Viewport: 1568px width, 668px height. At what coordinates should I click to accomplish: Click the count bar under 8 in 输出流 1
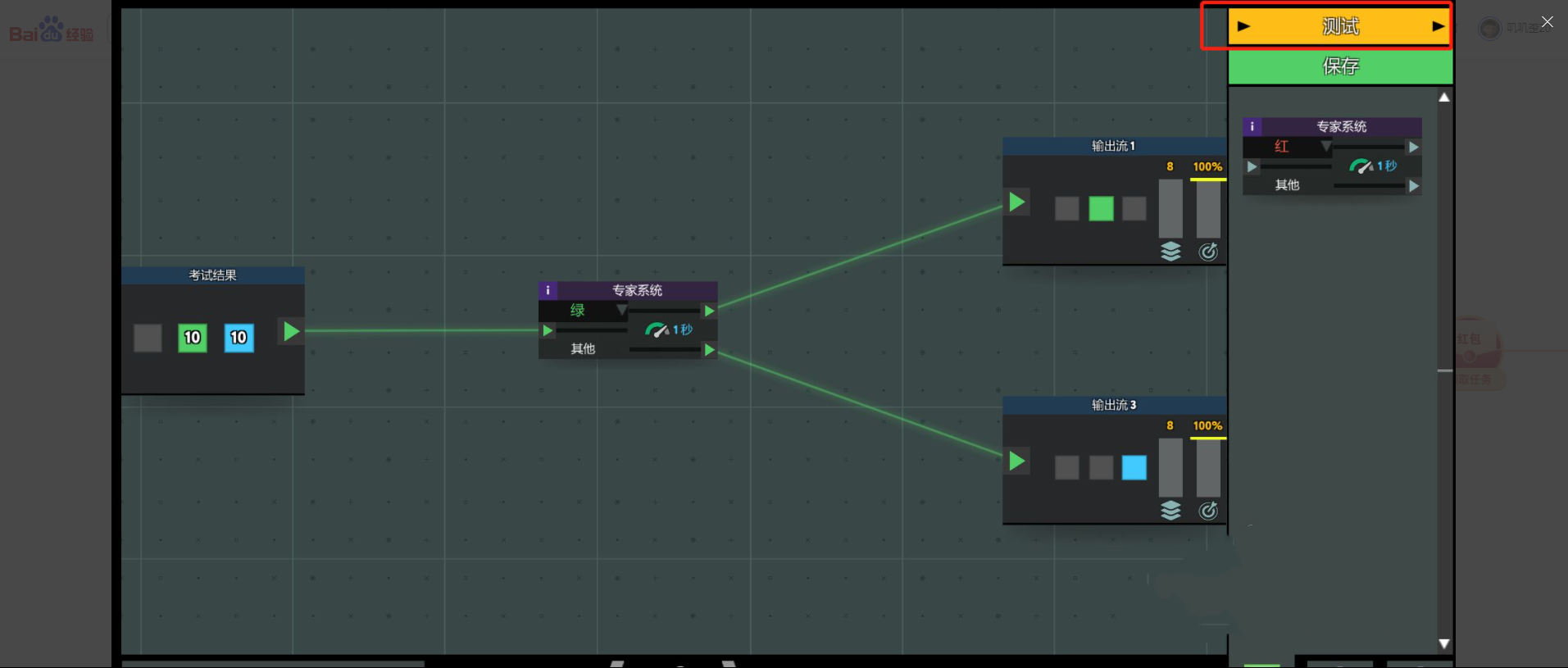(1170, 209)
